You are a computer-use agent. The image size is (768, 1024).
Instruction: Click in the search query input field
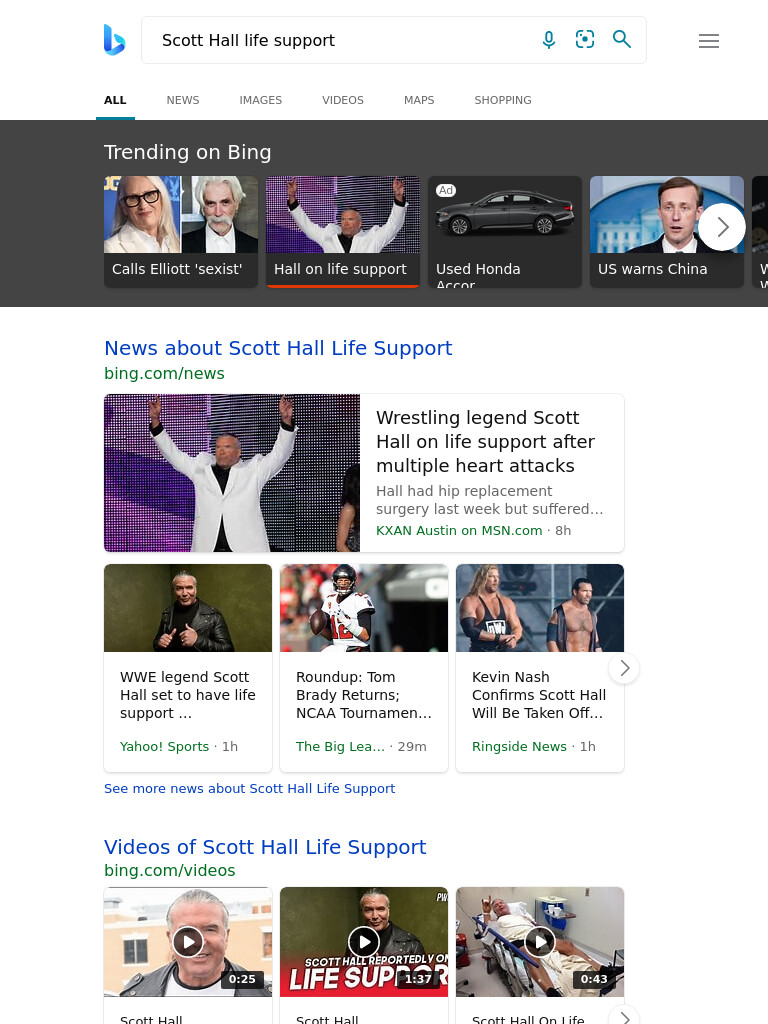(x=340, y=40)
